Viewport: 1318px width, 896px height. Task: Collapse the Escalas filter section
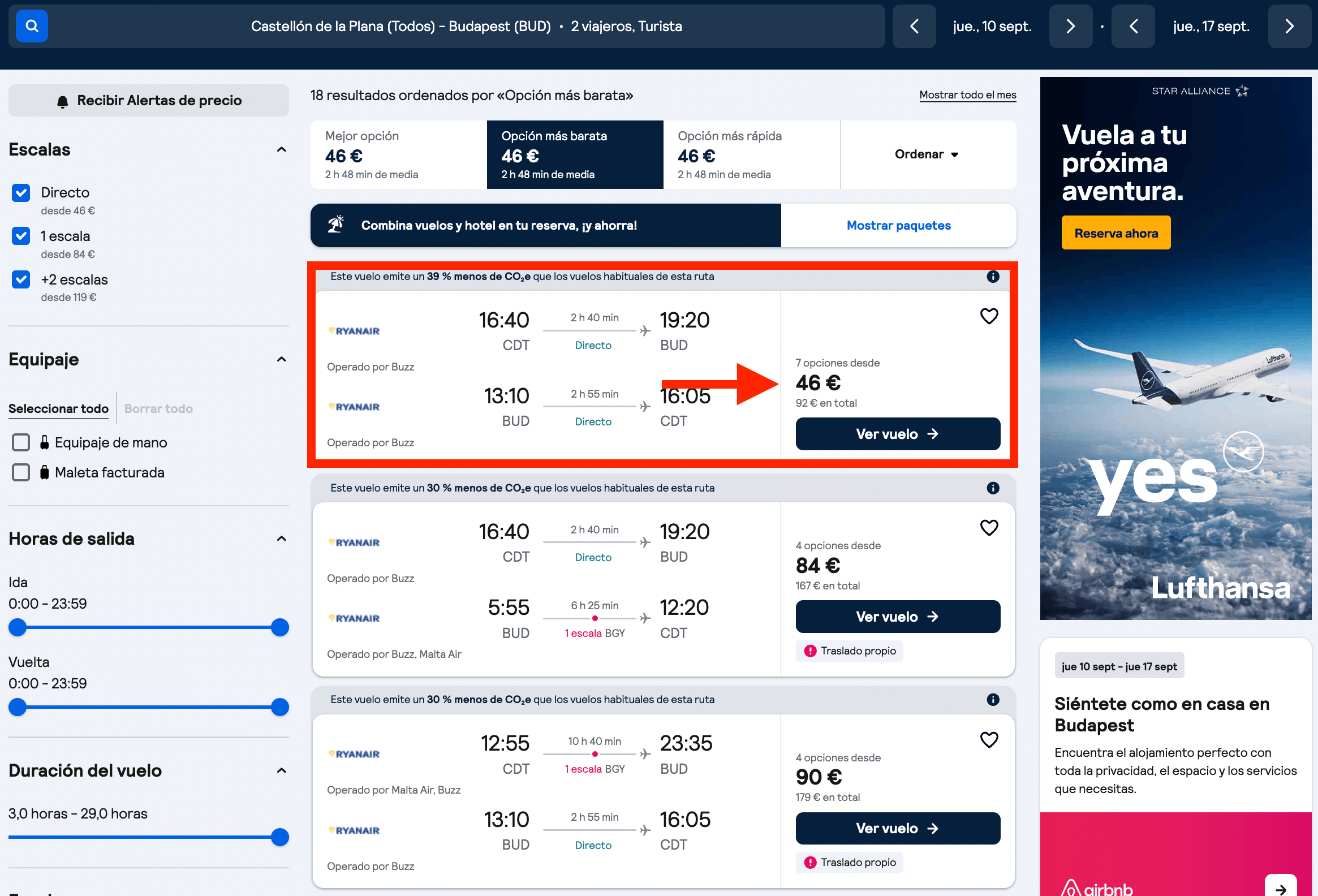point(281,149)
